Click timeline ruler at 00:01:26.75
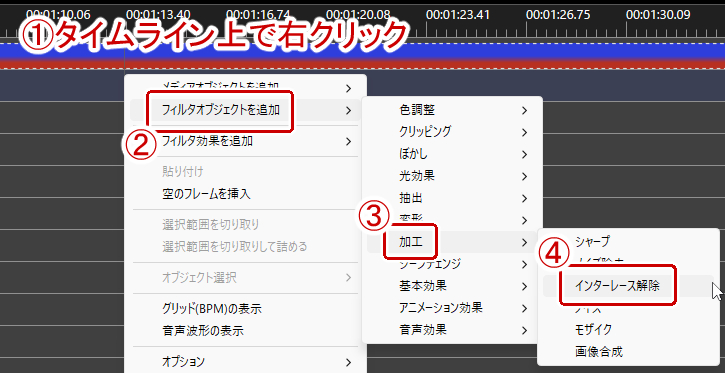Image resolution: width=725 pixels, height=373 pixels. [x=558, y=14]
